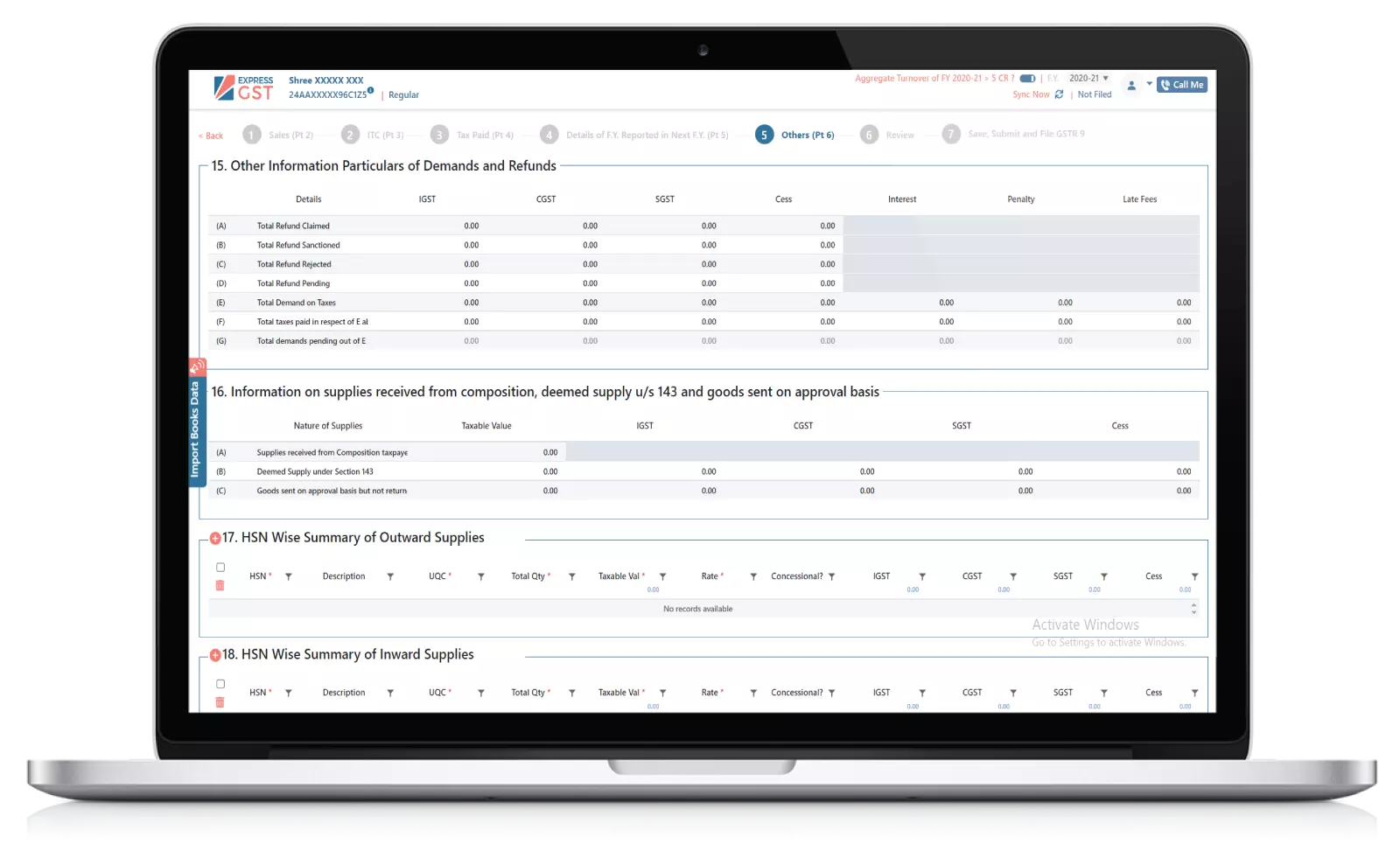The image size is (1400, 844).
Task: Add a row to Inward Supplies summary
Action: click(x=215, y=655)
